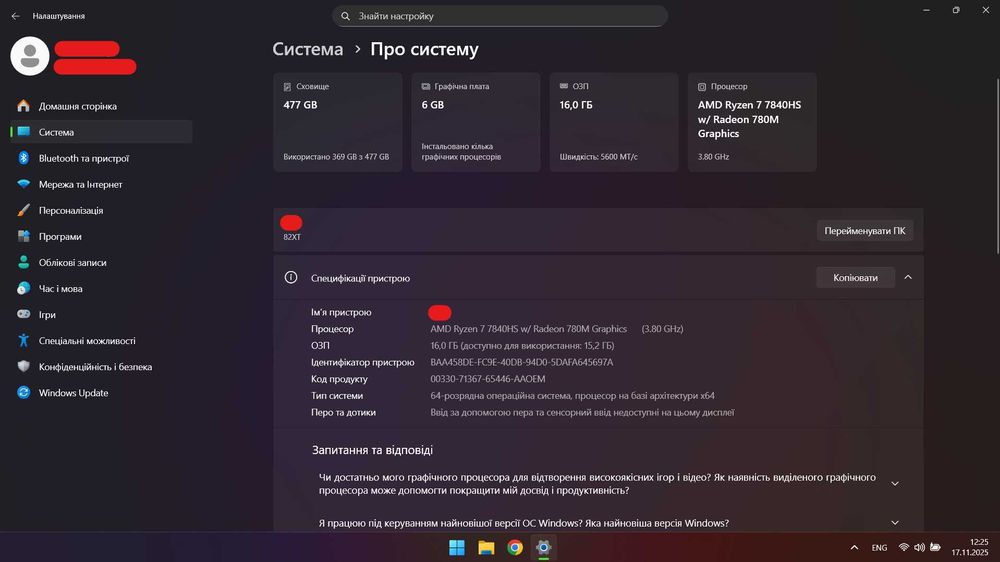Expand the graphics processor question
This screenshot has width=1000, height=562.
895,484
